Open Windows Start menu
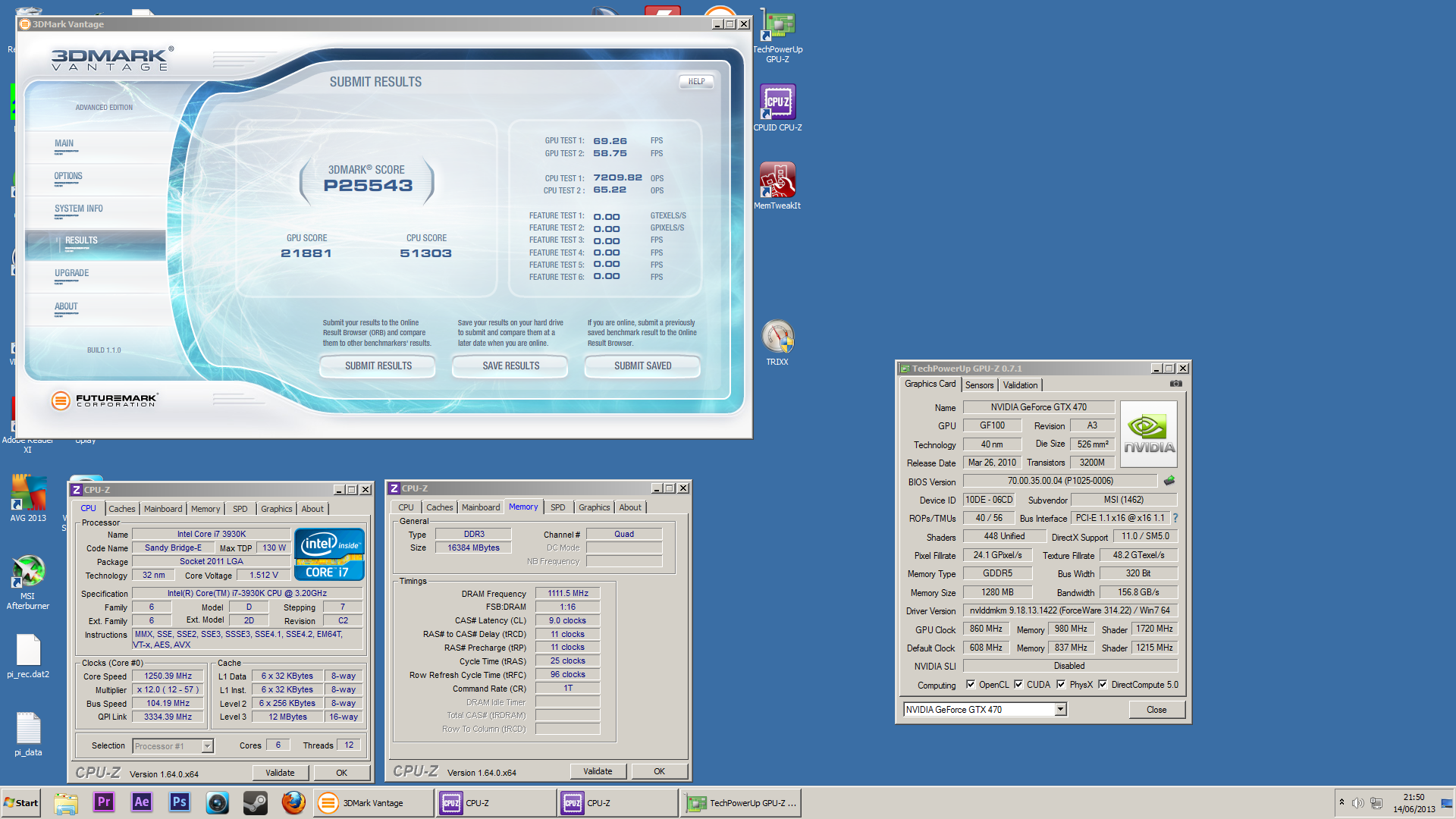Screen dimensions: 1456x819 21,803
